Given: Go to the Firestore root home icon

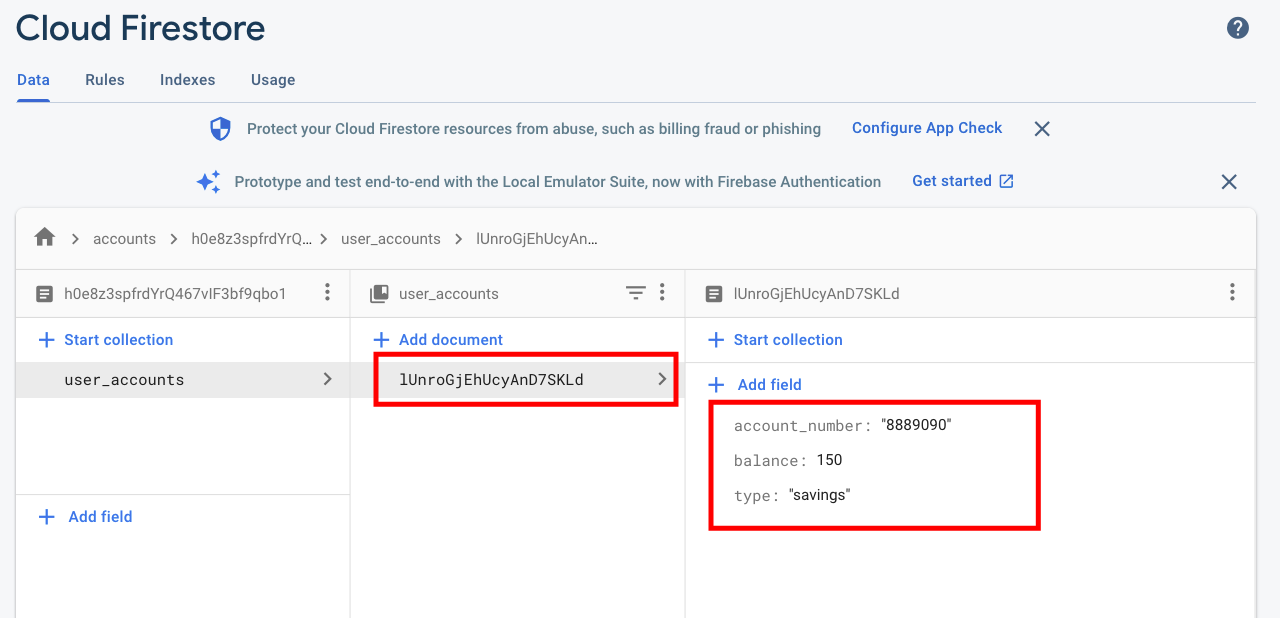Looking at the screenshot, I should (x=44, y=237).
